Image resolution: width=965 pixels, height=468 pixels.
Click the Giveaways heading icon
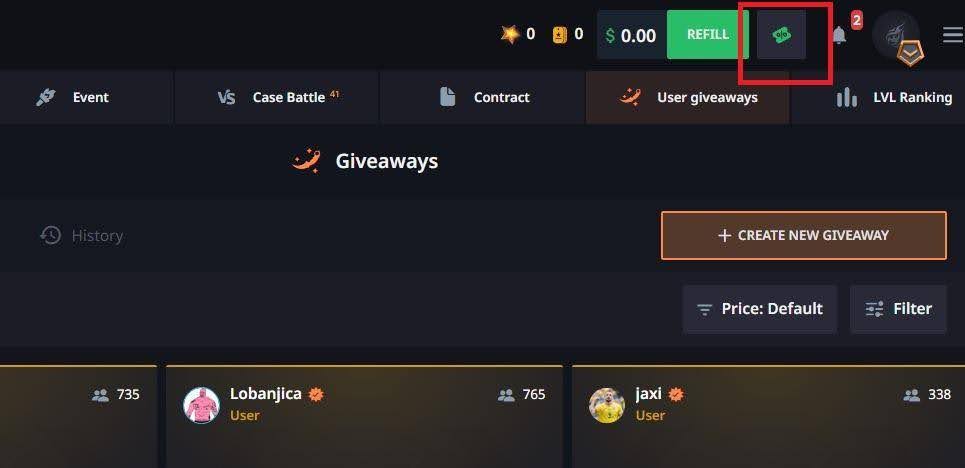[x=306, y=161]
